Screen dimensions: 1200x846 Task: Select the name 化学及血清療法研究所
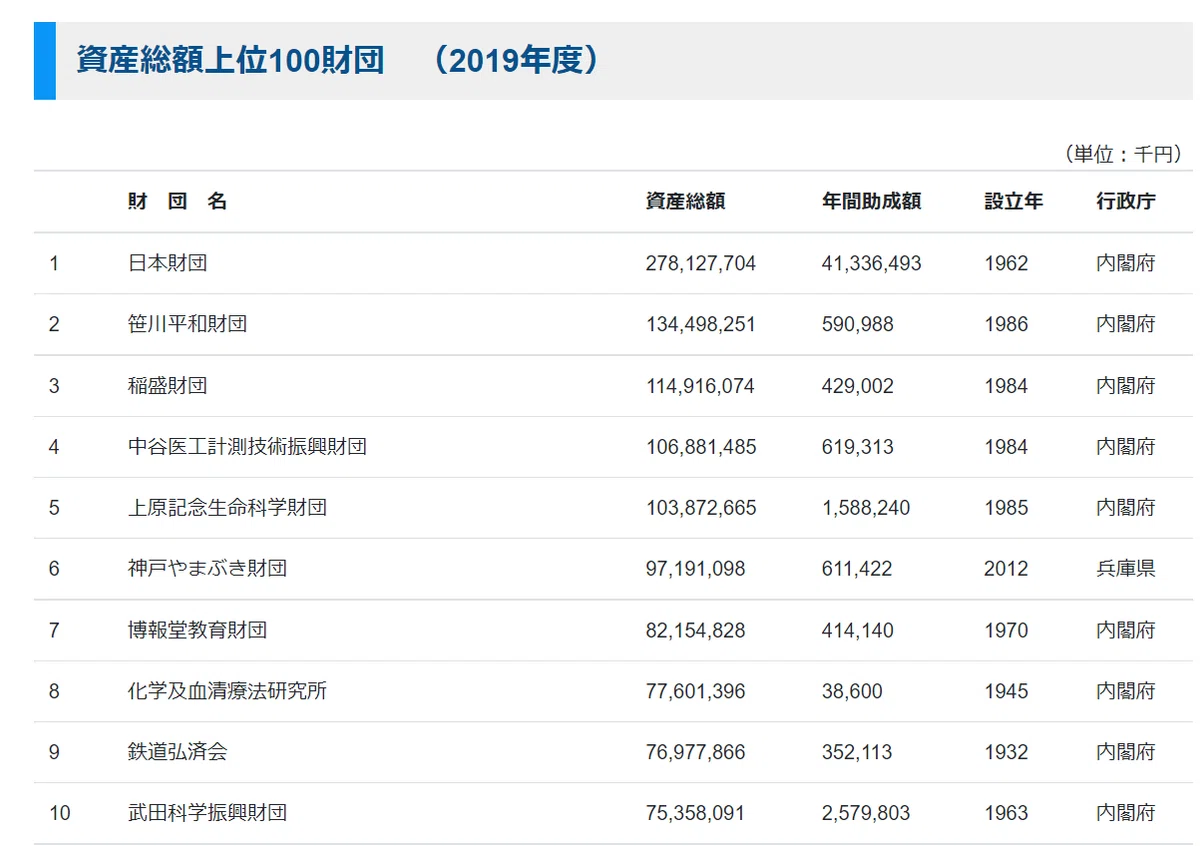click(227, 691)
